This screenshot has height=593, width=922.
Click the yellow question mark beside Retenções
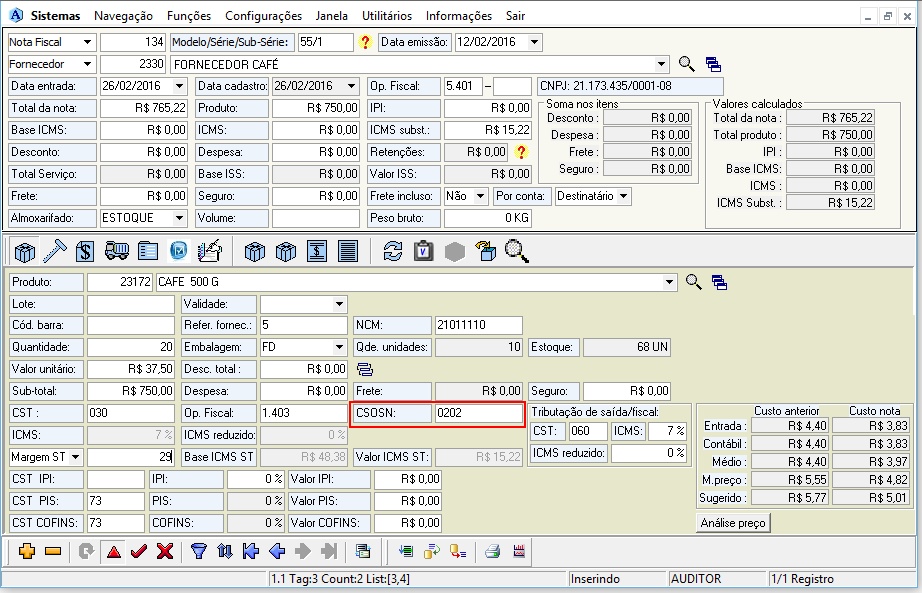(520, 152)
